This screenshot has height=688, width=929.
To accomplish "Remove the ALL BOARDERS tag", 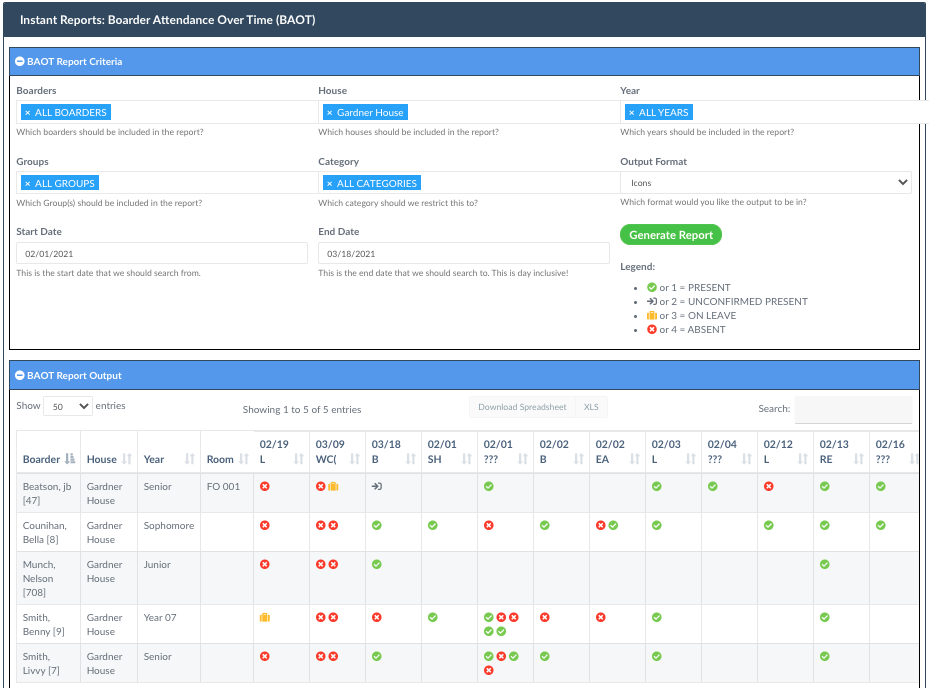I will pos(27,113).
